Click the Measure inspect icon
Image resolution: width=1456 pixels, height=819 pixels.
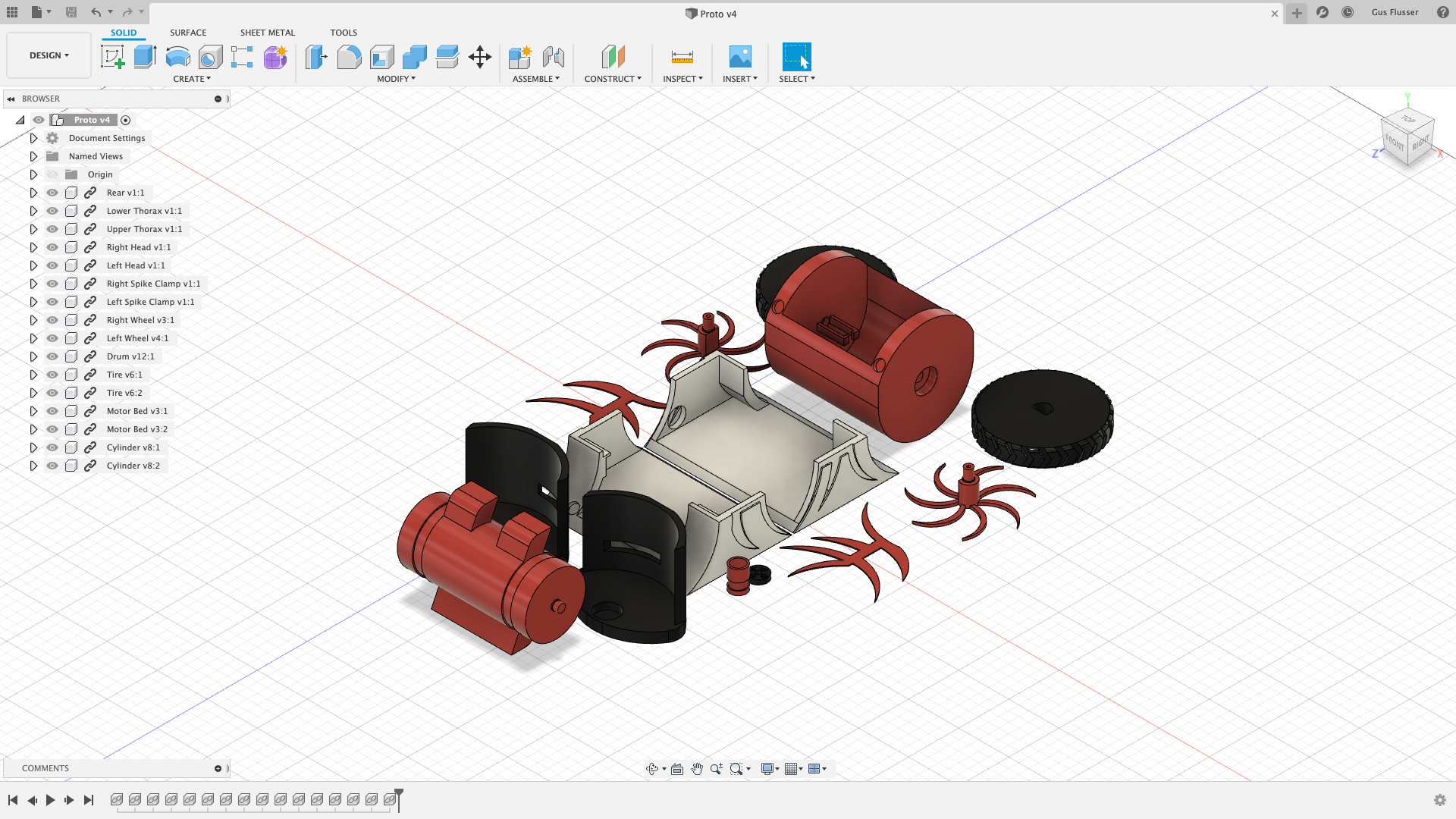(x=682, y=57)
